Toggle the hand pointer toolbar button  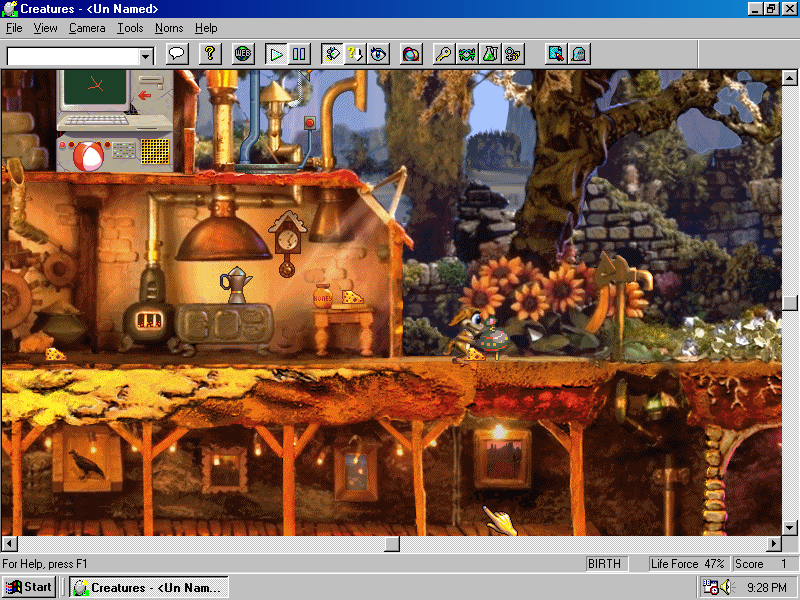pos(332,54)
